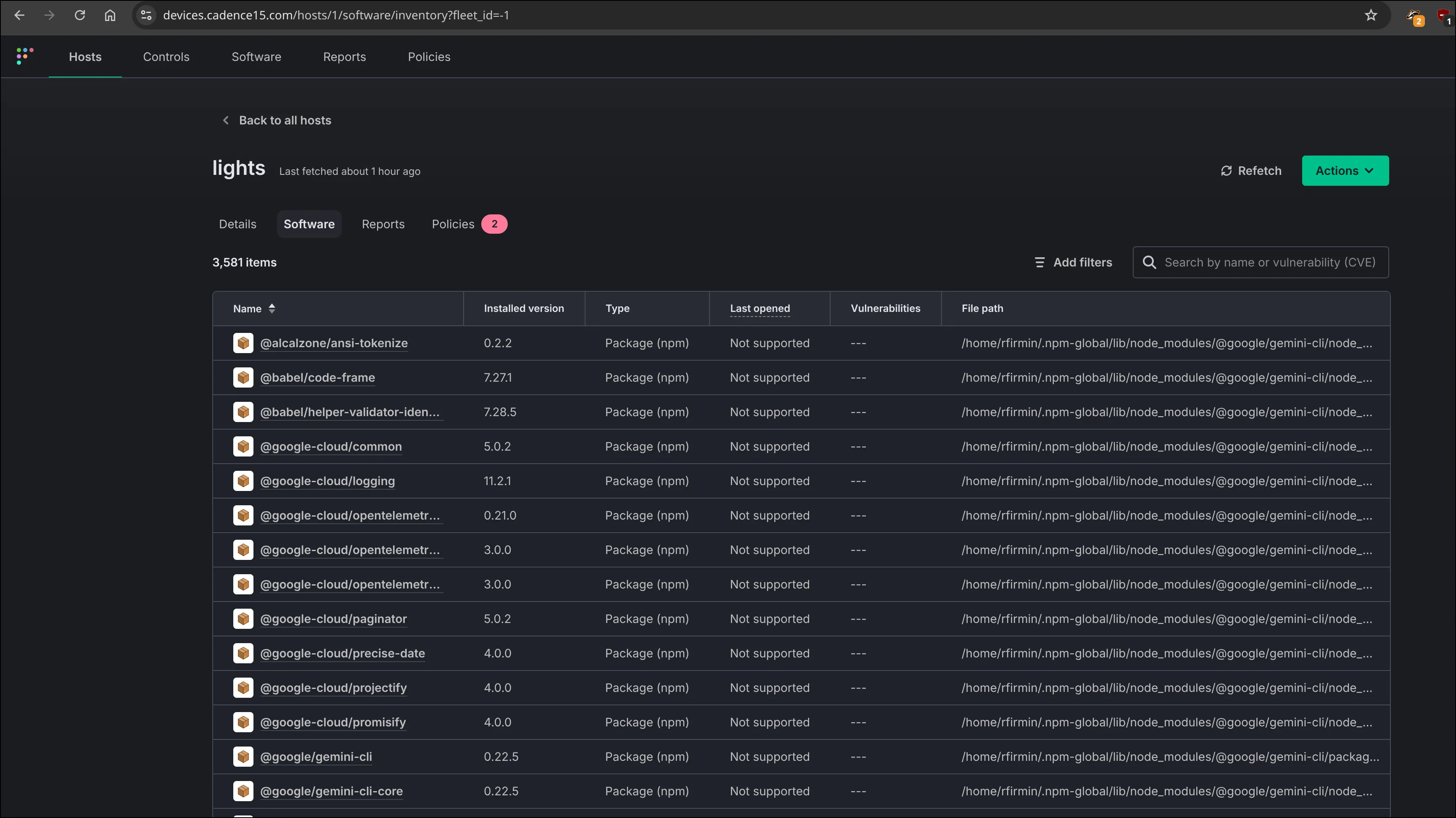The width and height of the screenshot is (1456, 818).
Task: Reload the page with refresh icon
Action: [80, 15]
